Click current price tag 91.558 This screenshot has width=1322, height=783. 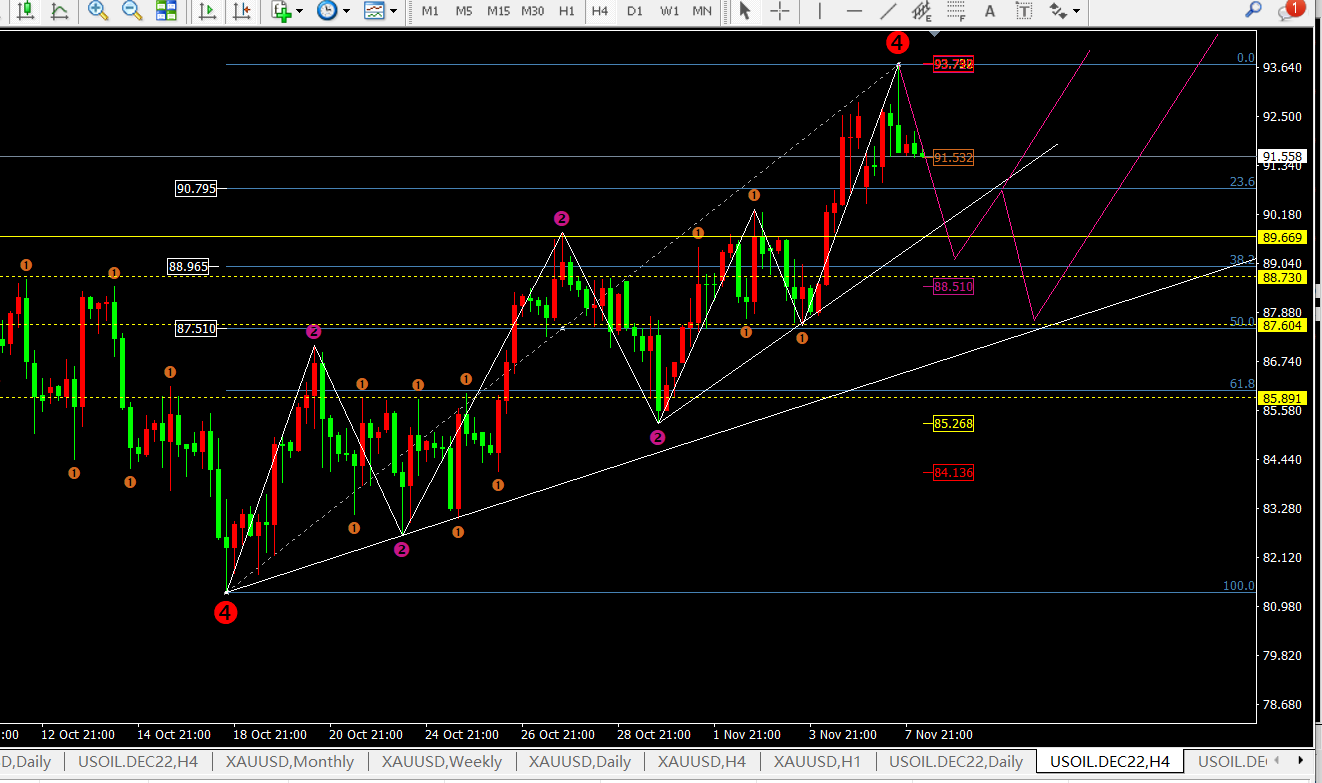pyautogui.click(x=1282, y=157)
